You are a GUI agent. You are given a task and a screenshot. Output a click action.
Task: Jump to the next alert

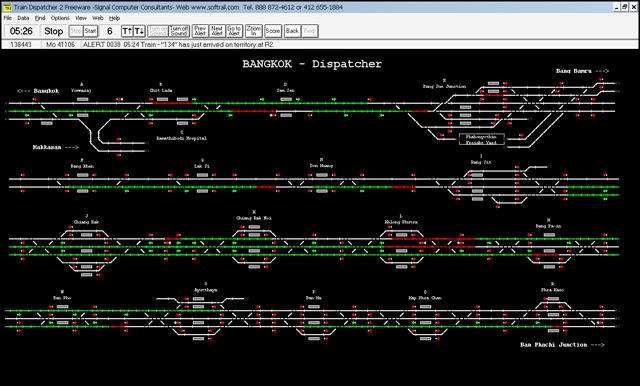tap(217, 31)
